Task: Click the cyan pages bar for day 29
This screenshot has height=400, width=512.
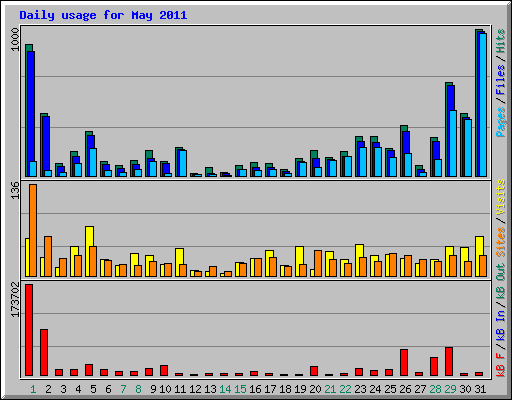Action: (x=453, y=143)
